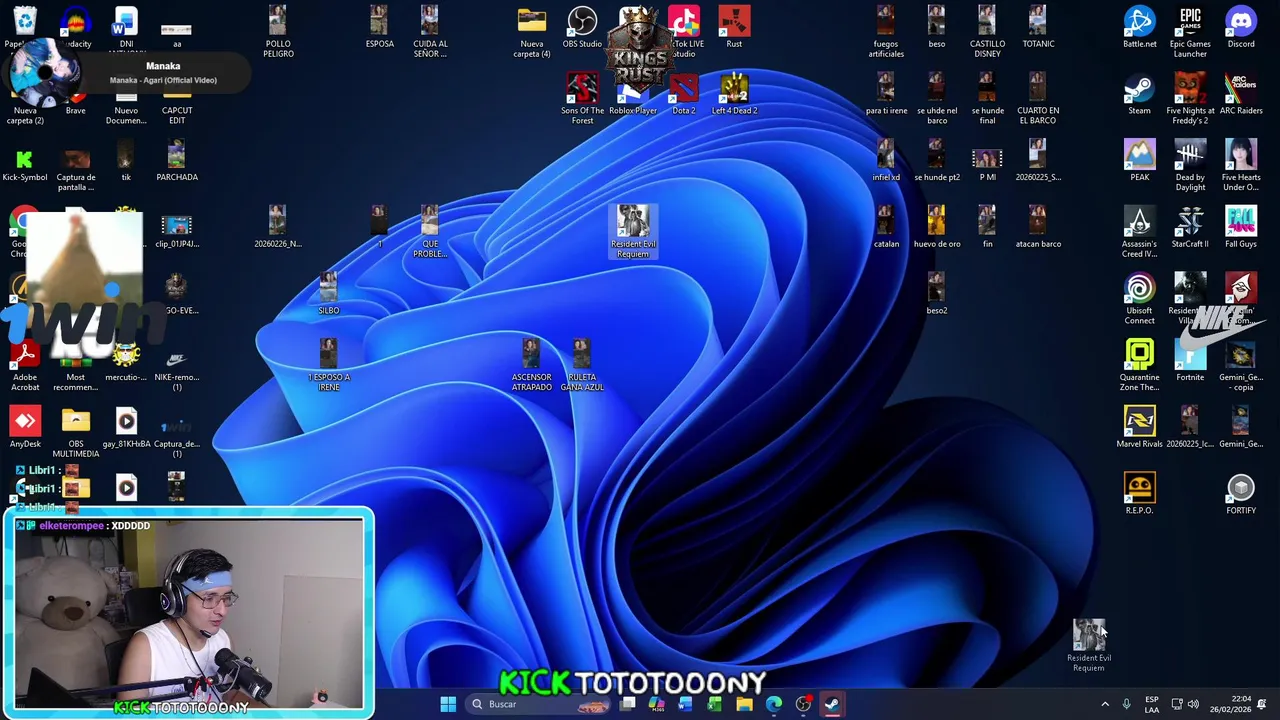The image size is (1280, 720).
Task: Launch Marvel Rivals desktop icon
Action: [1139, 428]
